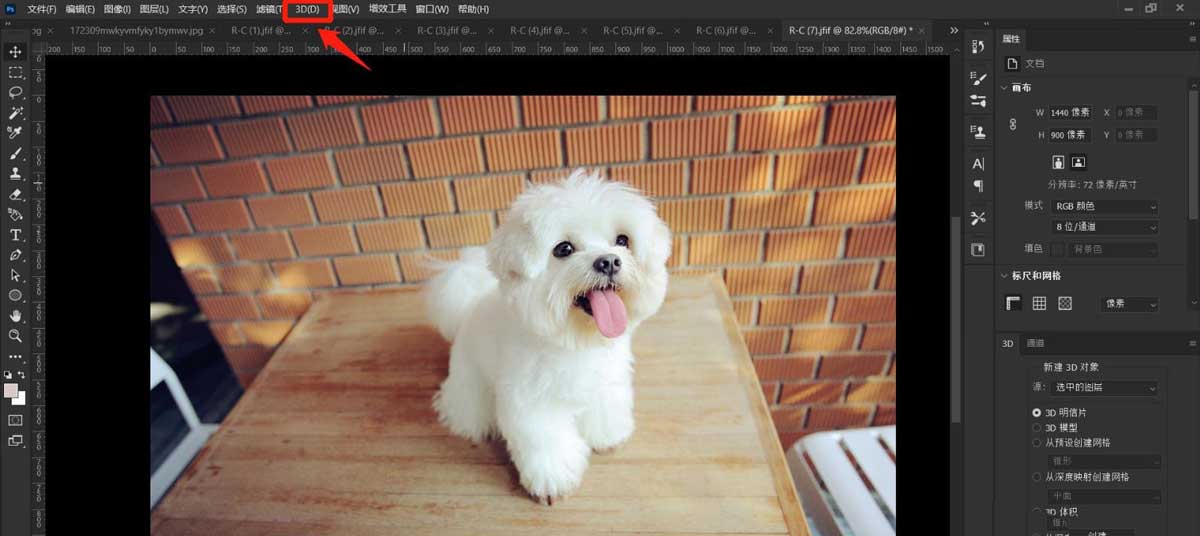This screenshot has width=1200, height=536.
Task: Open the RGB 颜色 mode dropdown
Action: pos(1105,206)
